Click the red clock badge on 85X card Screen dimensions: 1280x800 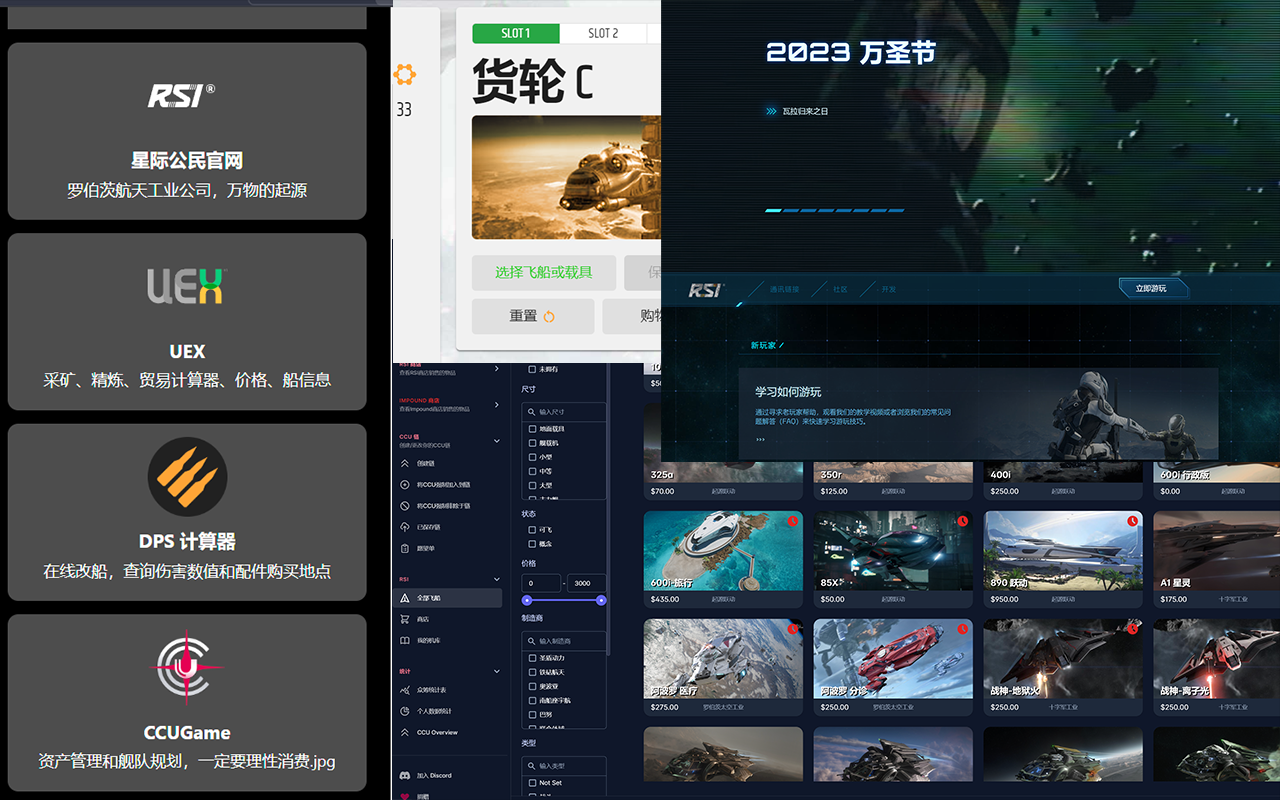[x=963, y=521]
